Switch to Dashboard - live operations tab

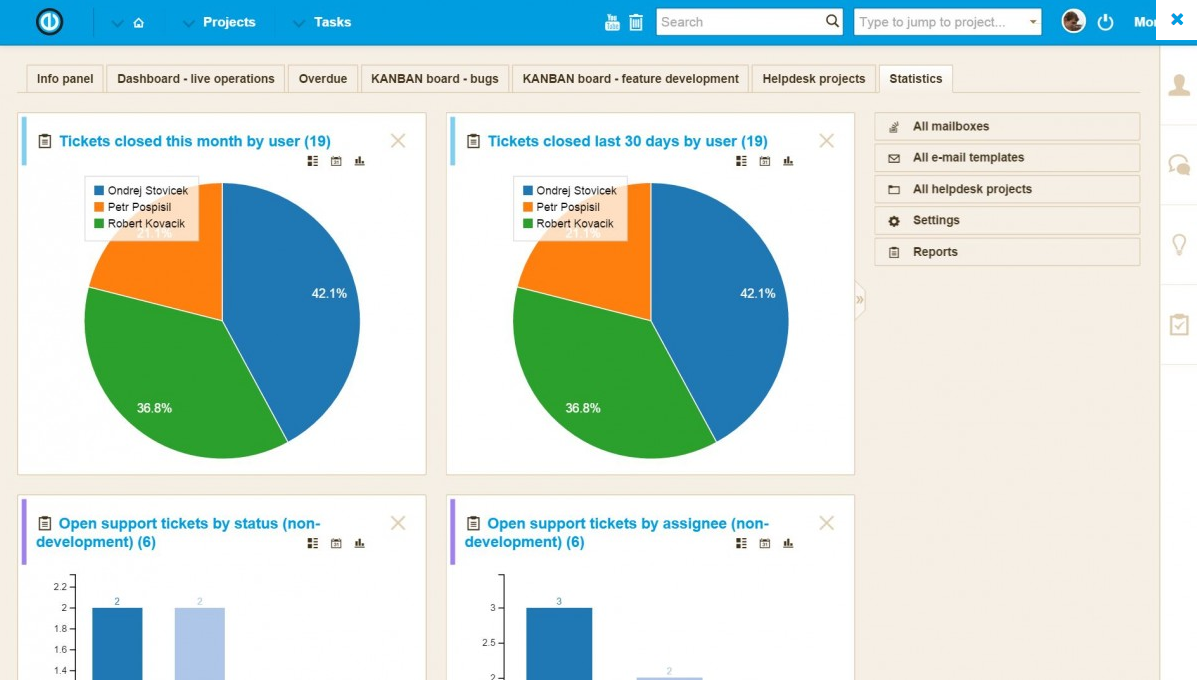coord(195,79)
